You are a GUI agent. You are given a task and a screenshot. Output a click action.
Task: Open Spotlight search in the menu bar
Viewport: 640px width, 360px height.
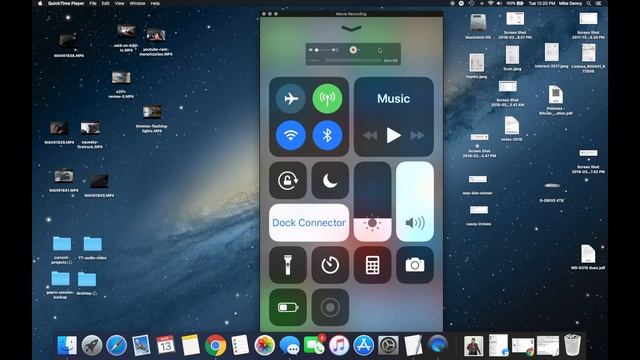589,3
